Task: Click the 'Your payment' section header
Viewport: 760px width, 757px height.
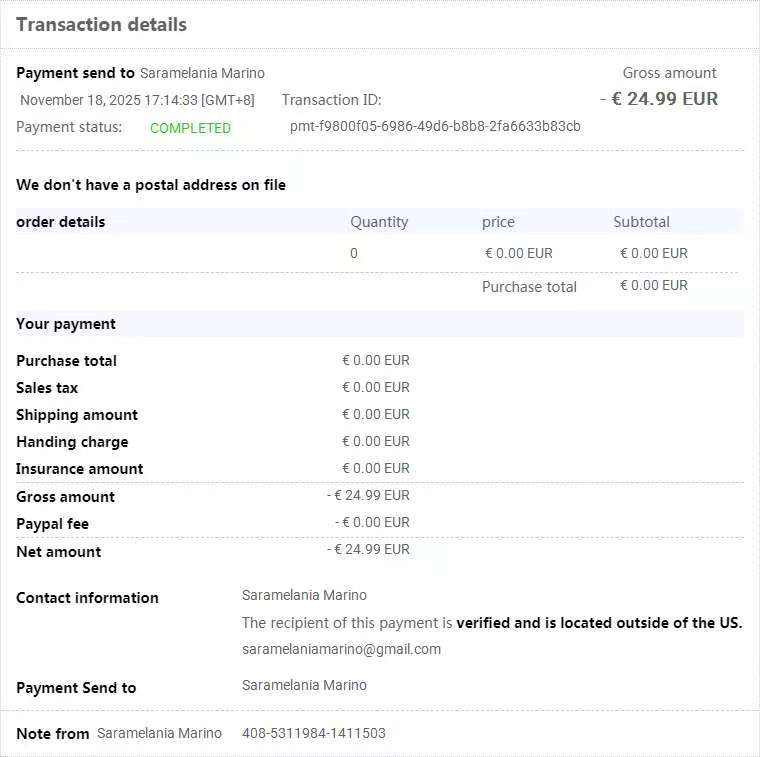Action: tap(66, 324)
